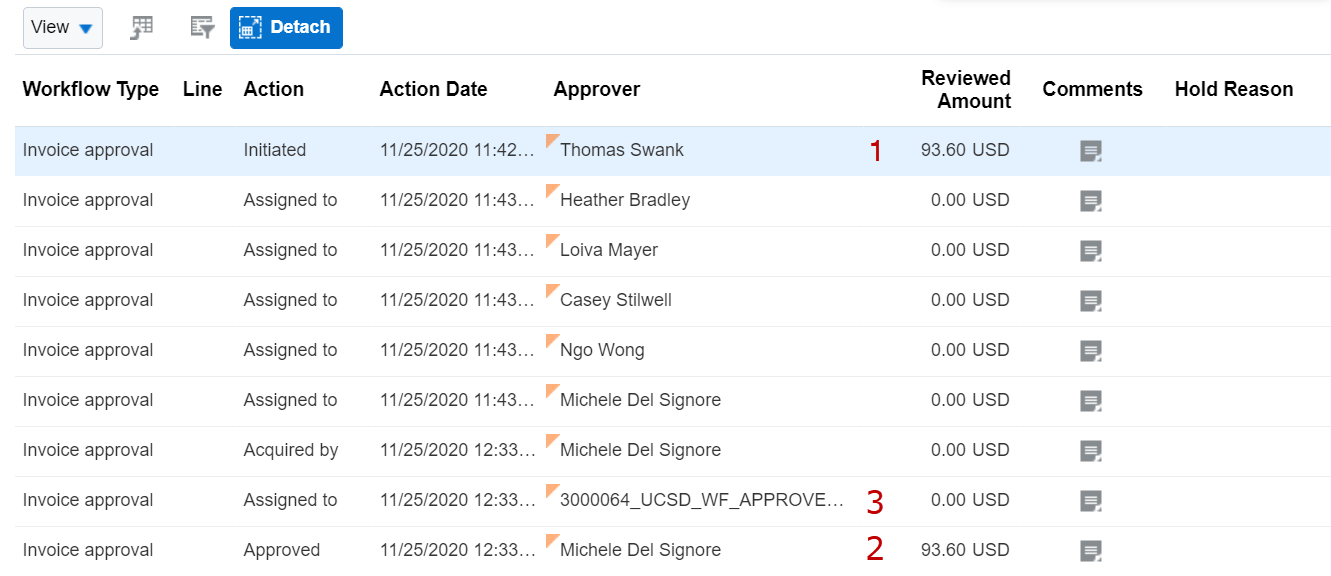
Task: Select Heather Bradley approver cell
Action: [624, 200]
